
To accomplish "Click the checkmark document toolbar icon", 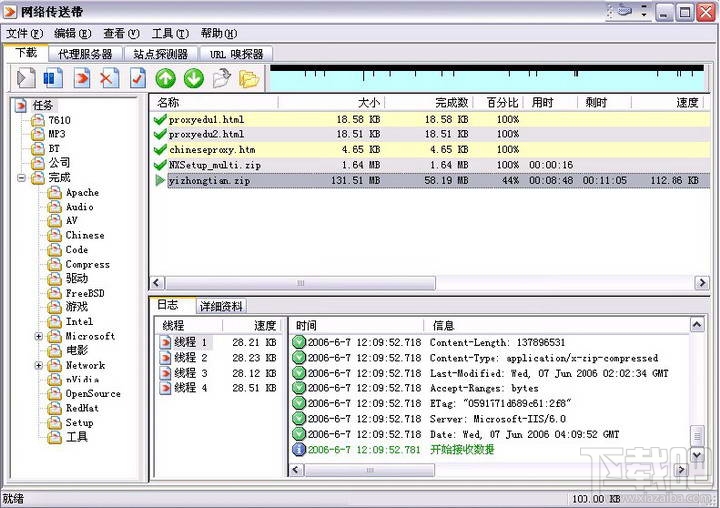I will (137, 78).
